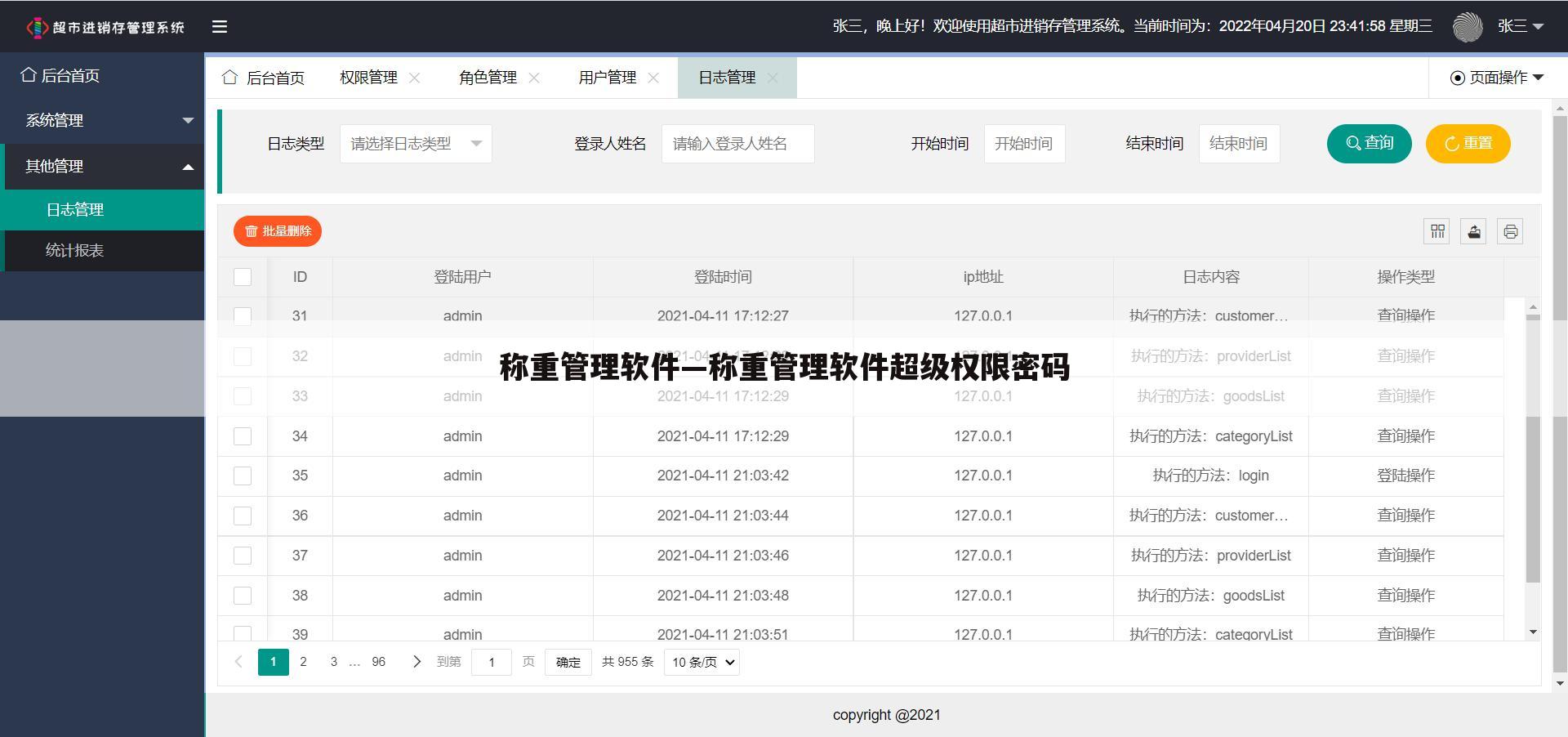This screenshot has height=737, width=1568.
Task: Click the yellow 重置 reset button
Action: tap(1468, 144)
